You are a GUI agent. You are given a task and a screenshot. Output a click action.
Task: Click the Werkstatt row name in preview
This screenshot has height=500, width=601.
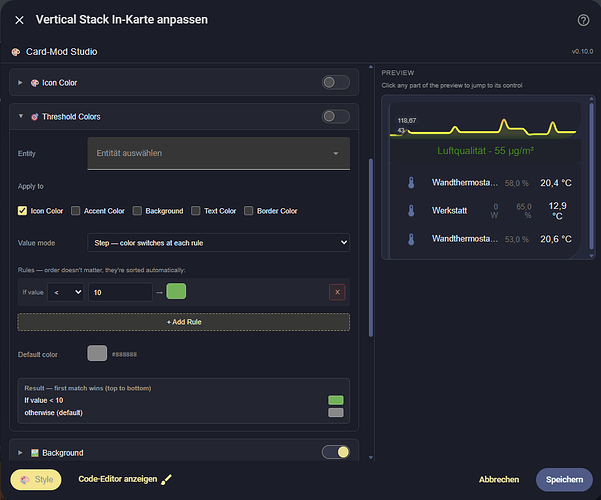(449, 211)
